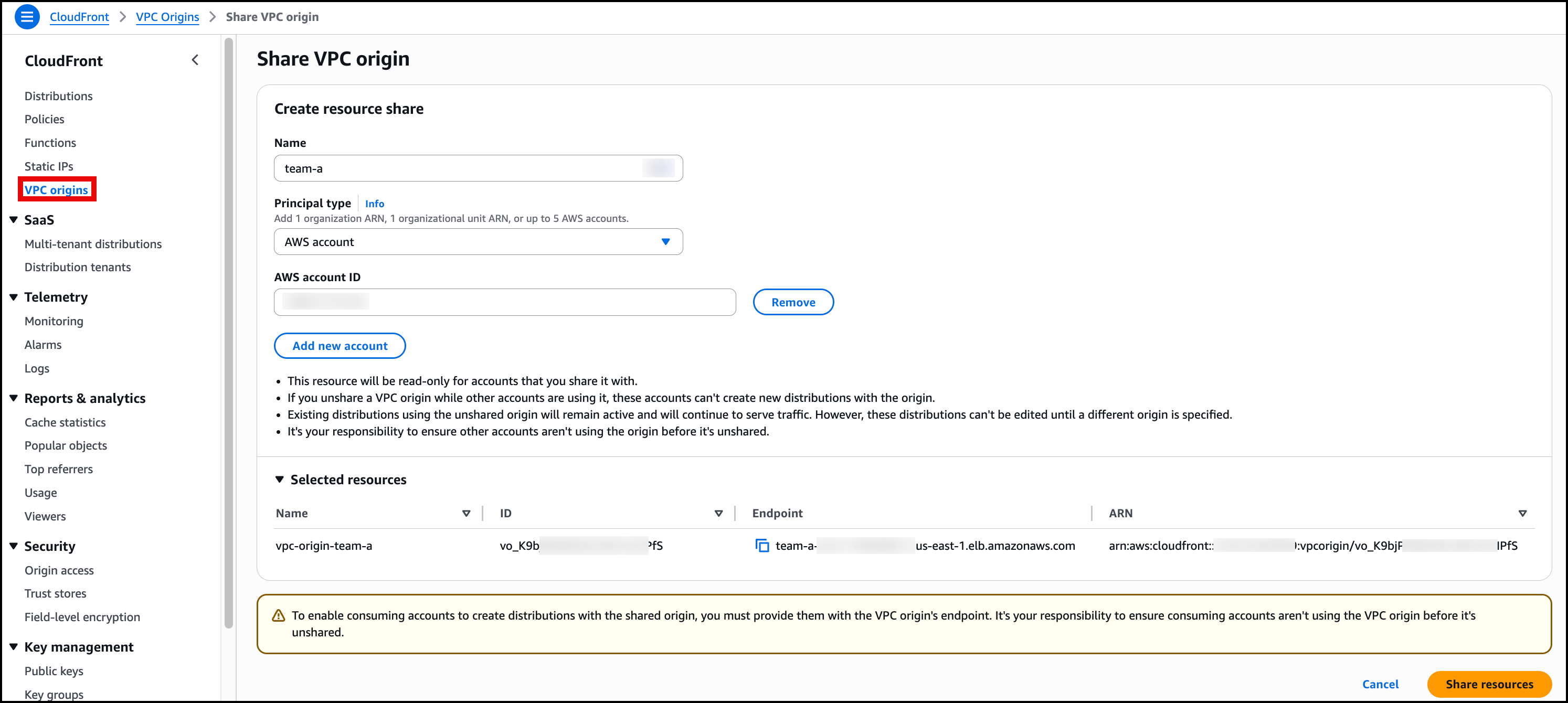Sort the Name column in Selected resources
Viewport: 1568px width, 703px height.
(x=467, y=513)
